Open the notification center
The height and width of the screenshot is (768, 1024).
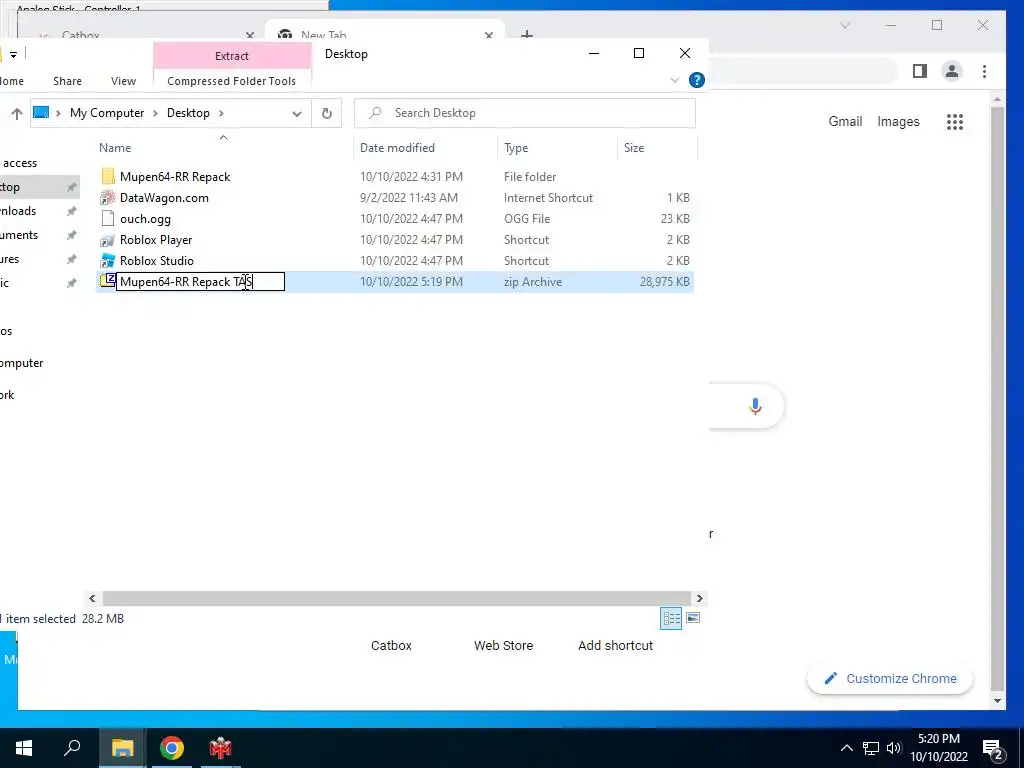coord(993,750)
